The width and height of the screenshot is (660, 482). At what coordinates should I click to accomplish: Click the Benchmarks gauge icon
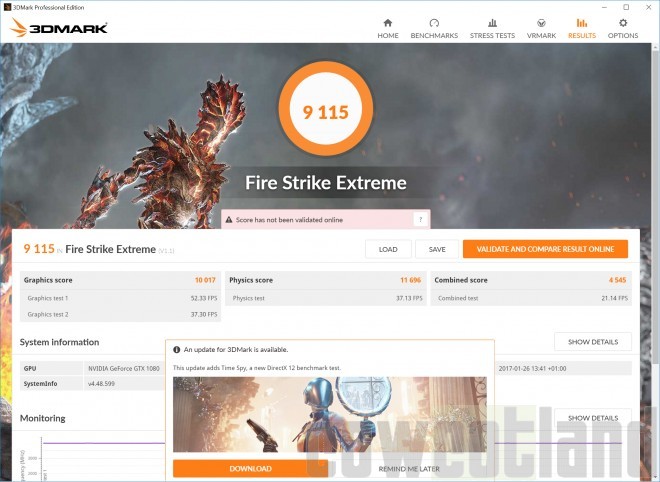[x=434, y=23]
